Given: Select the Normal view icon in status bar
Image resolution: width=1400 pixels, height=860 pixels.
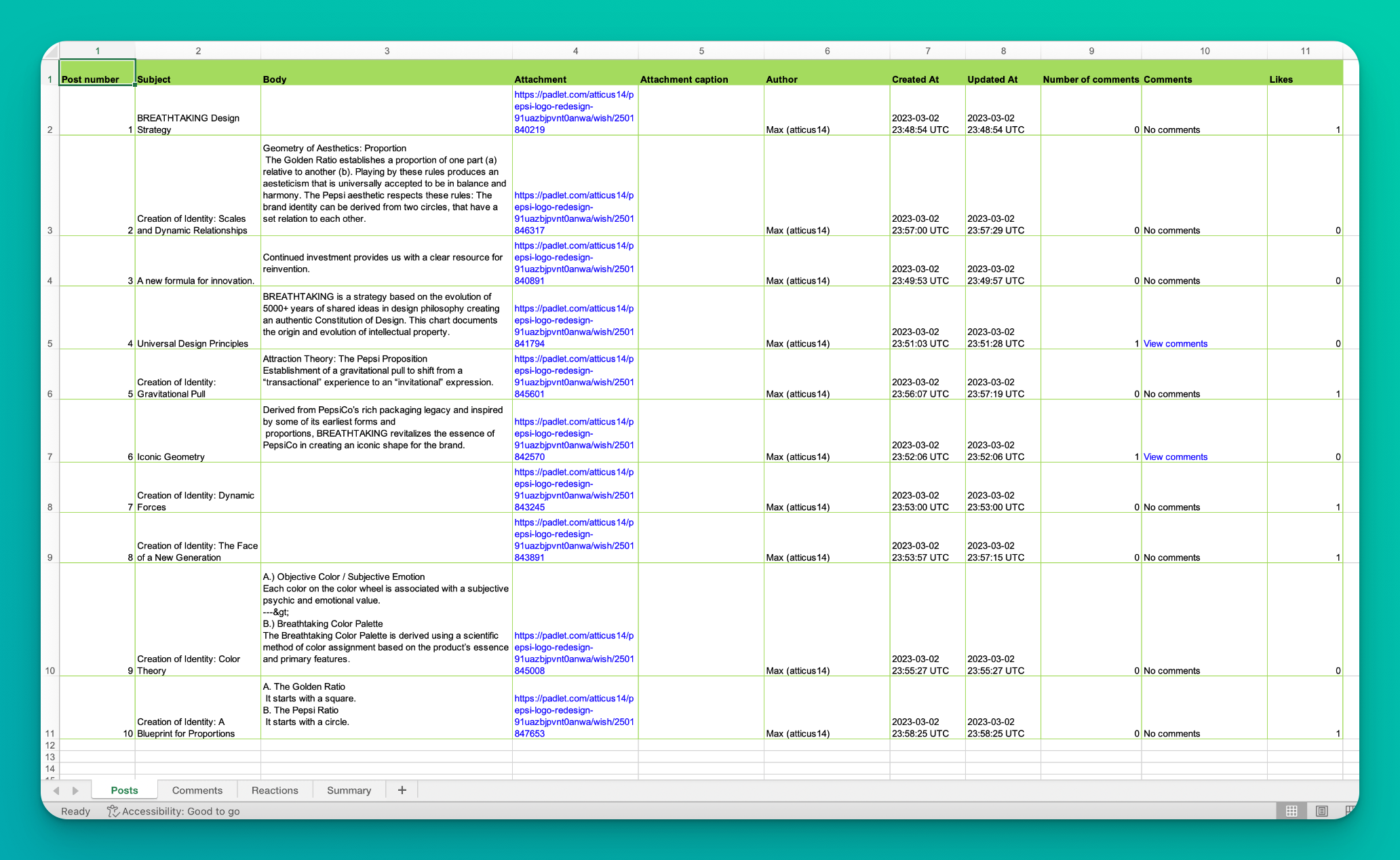Looking at the screenshot, I should (x=1291, y=810).
